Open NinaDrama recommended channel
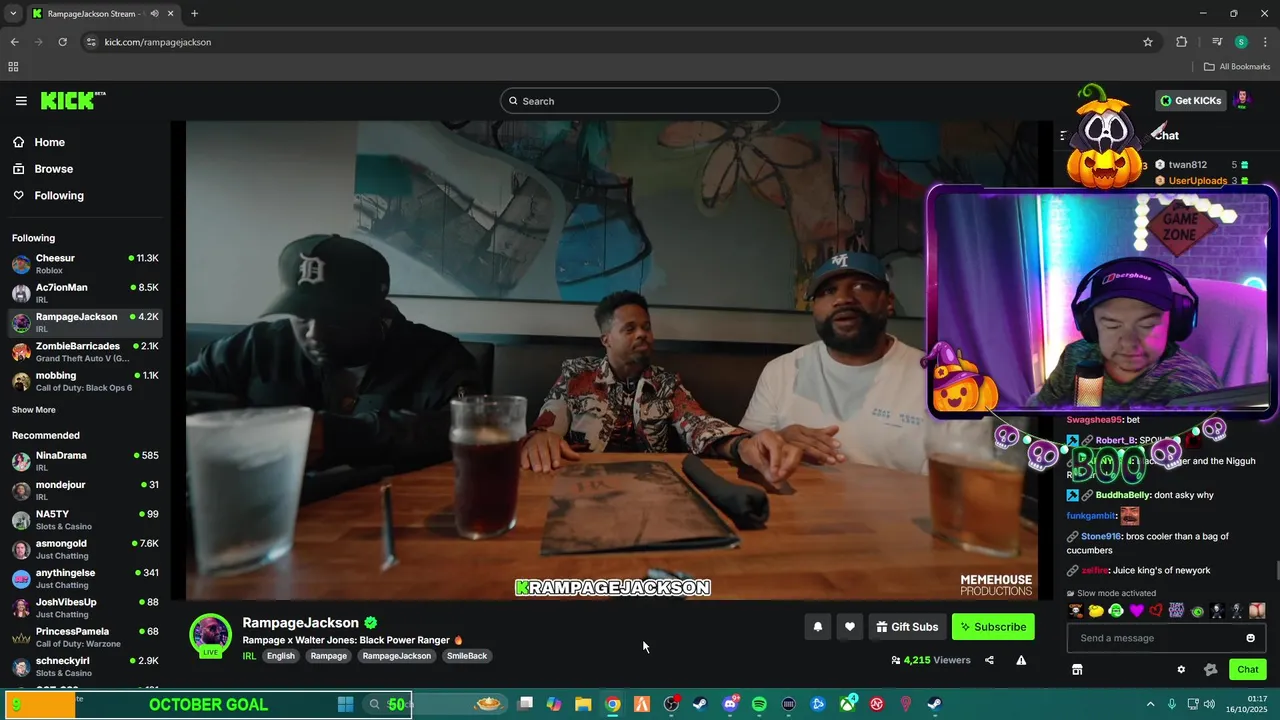 click(x=85, y=461)
